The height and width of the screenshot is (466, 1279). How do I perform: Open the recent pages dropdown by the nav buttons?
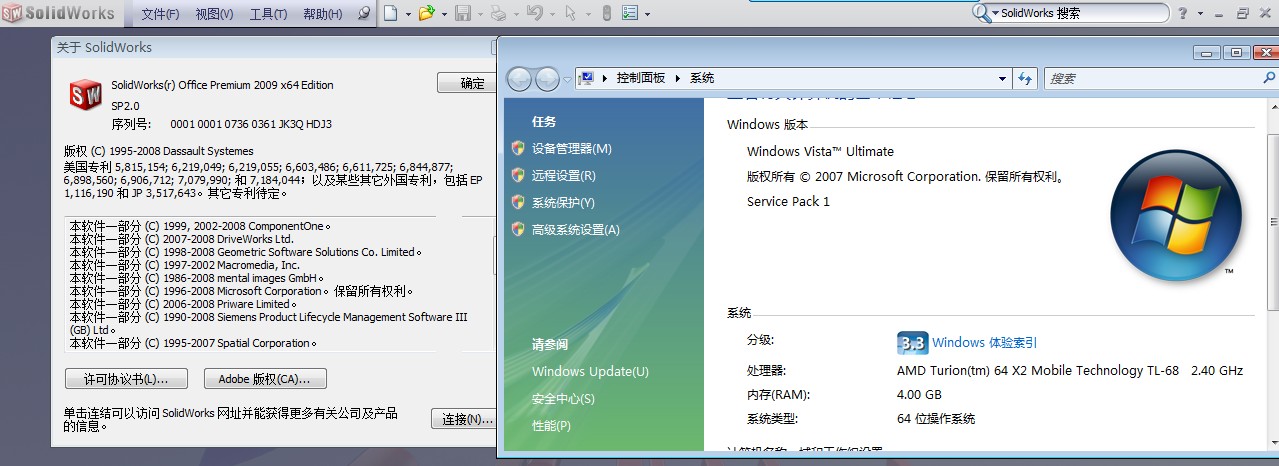click(567, 79)
